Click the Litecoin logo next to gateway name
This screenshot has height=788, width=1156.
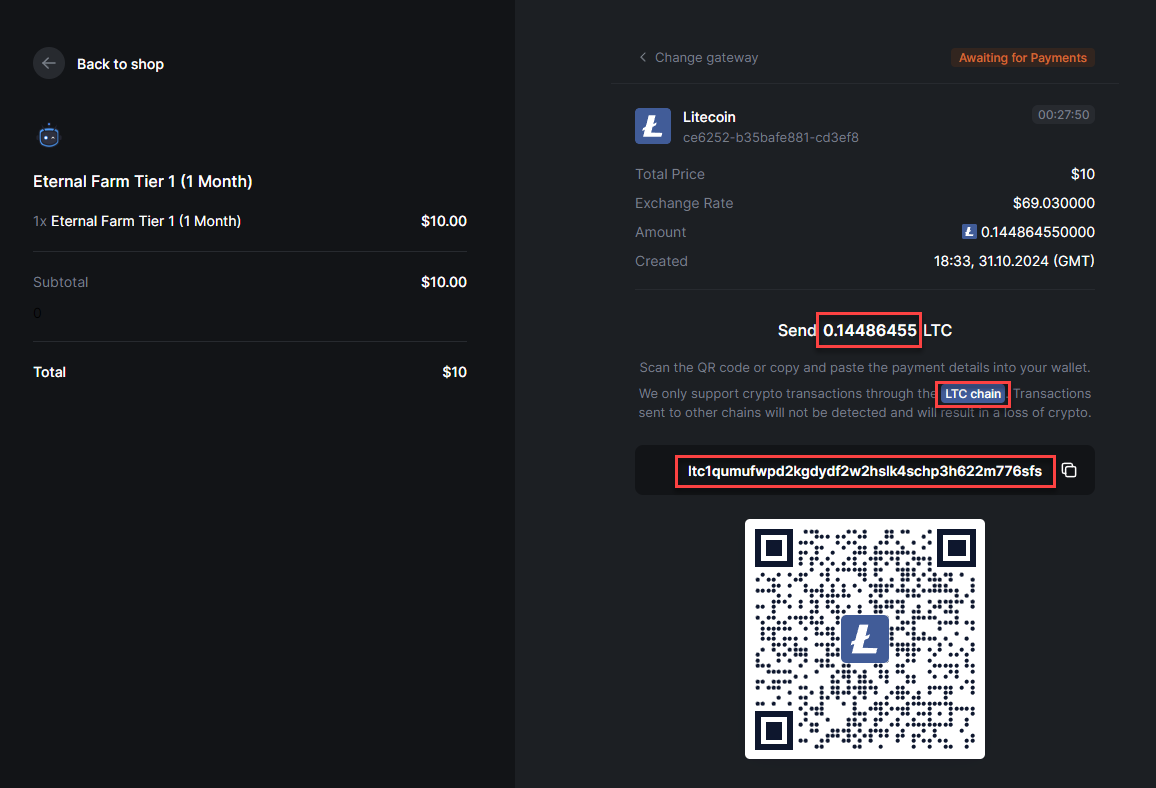coord(652,126)
